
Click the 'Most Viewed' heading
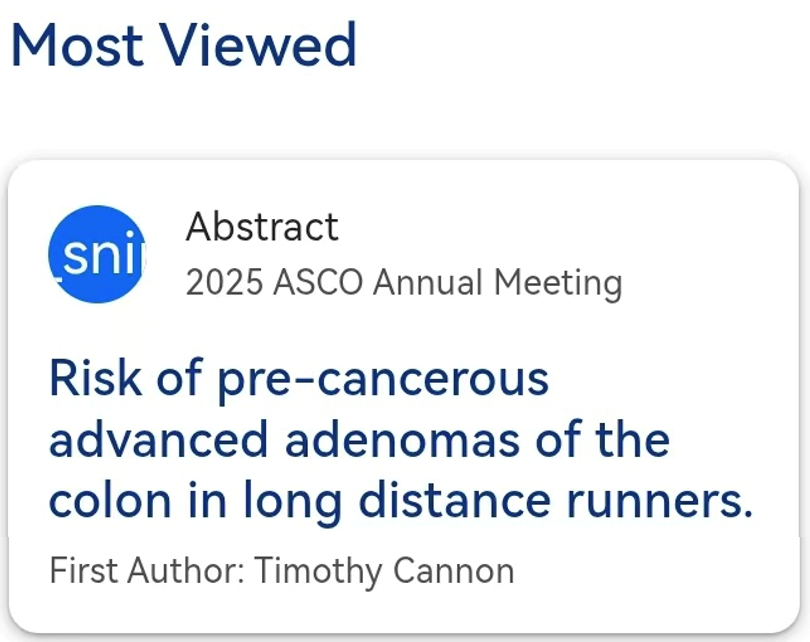point(184,45)
